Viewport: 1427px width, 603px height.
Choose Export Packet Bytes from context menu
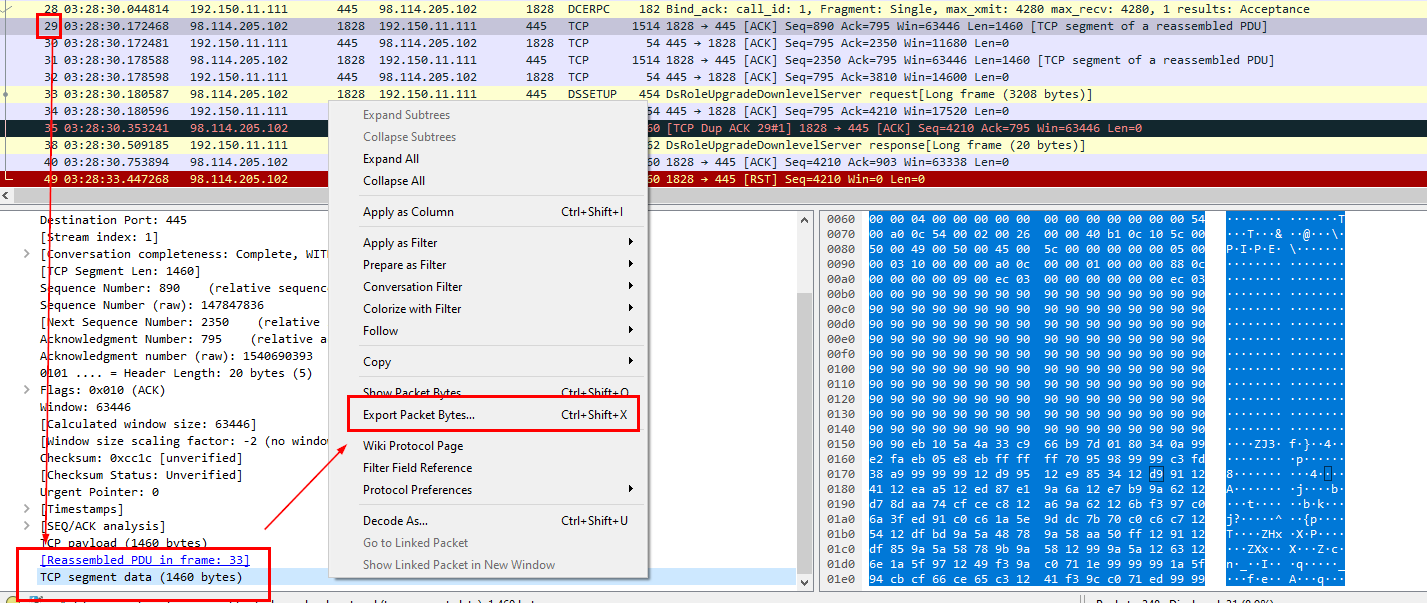pyautogui.click(x=418, y=415)
